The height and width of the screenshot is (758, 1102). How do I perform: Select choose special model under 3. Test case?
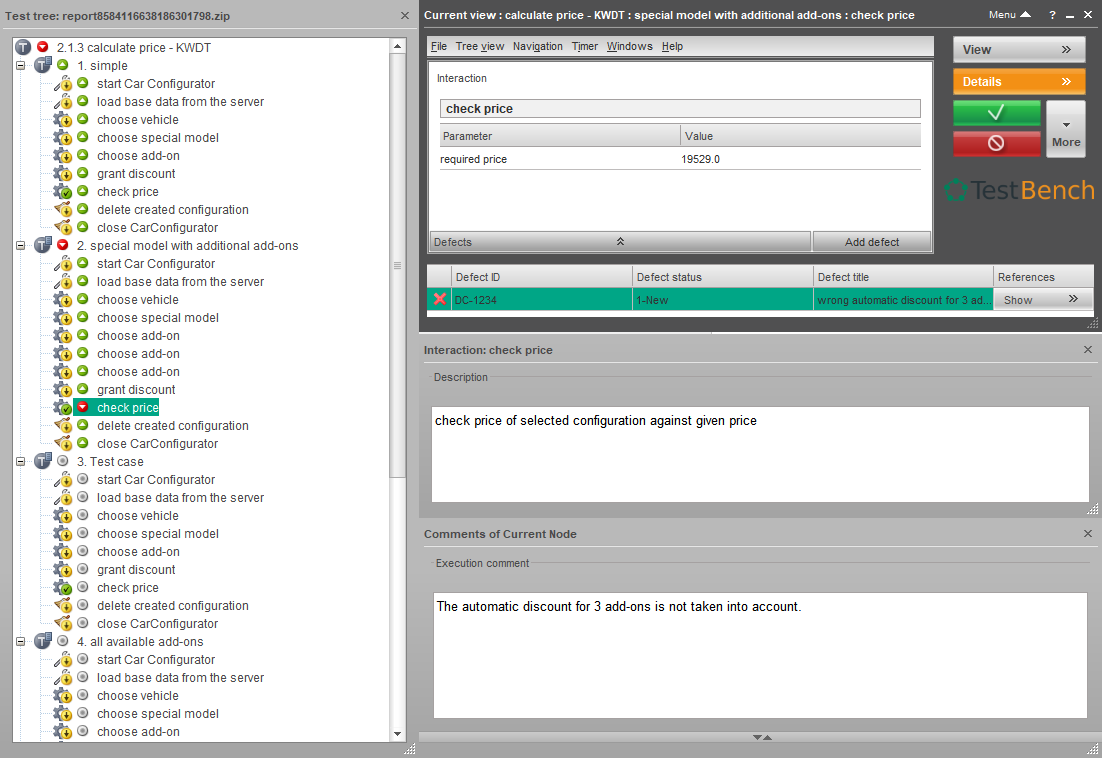coord(157,534)
